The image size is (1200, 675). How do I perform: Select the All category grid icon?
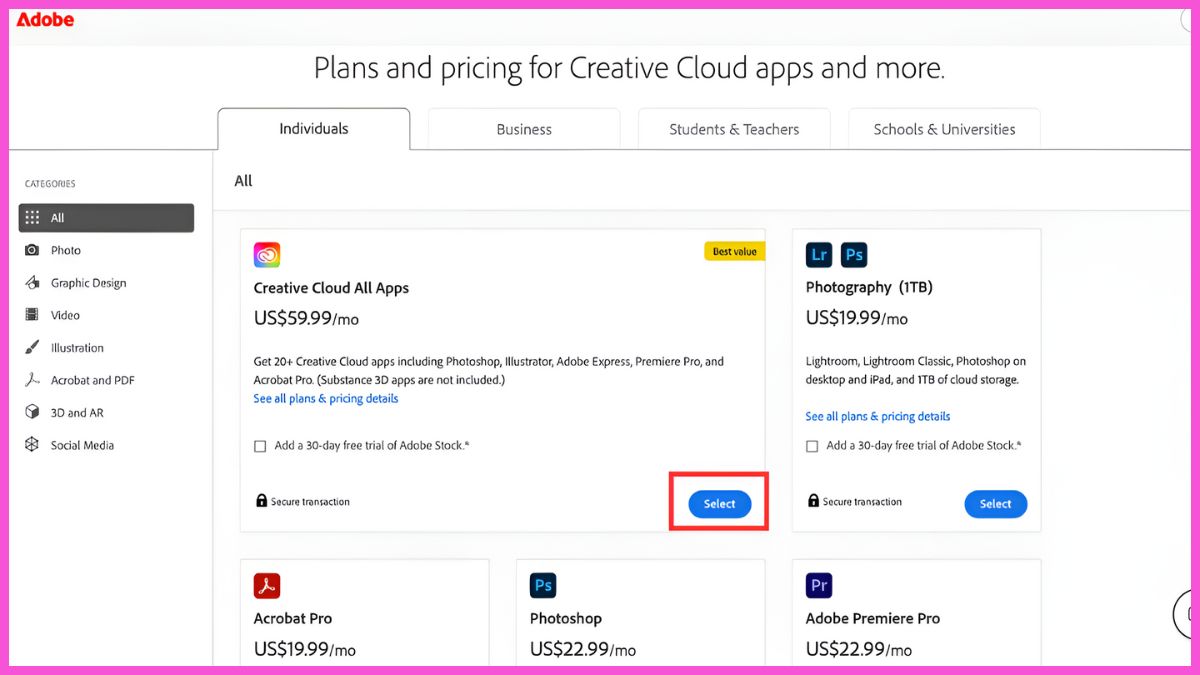(x=32, y=217)
